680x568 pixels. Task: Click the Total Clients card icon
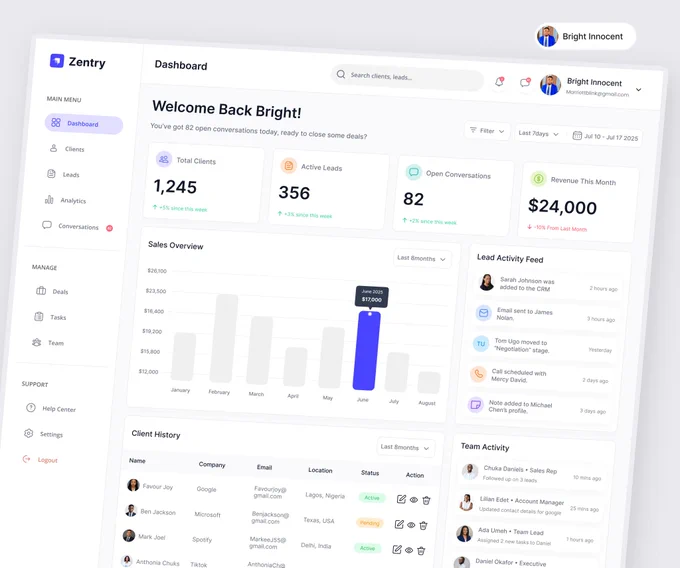pyautogui.click(x=163, y=159)
